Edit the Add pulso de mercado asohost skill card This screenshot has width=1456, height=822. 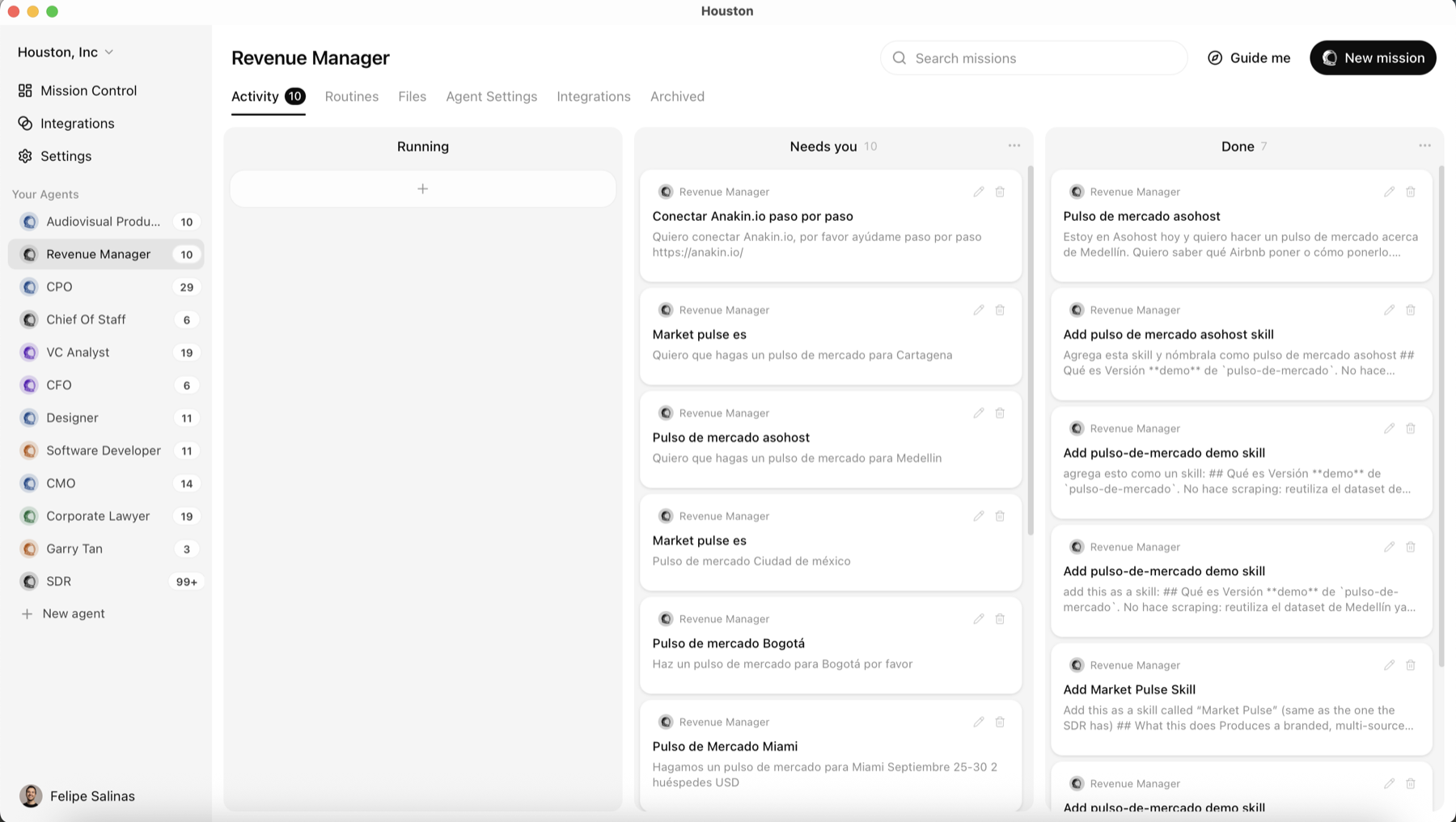pyautogui.click(x=1389, y=310)
